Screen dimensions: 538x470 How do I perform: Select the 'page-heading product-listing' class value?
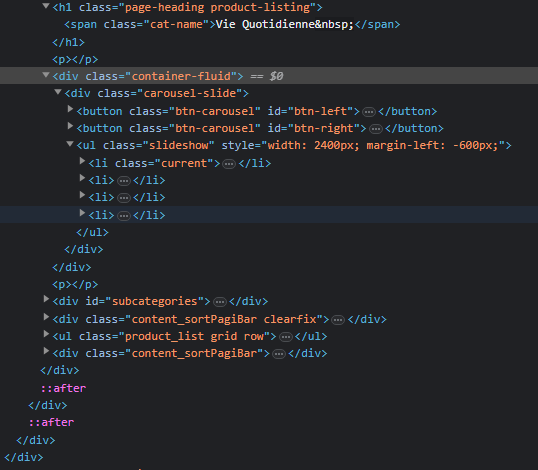click(x=218, y=7)
